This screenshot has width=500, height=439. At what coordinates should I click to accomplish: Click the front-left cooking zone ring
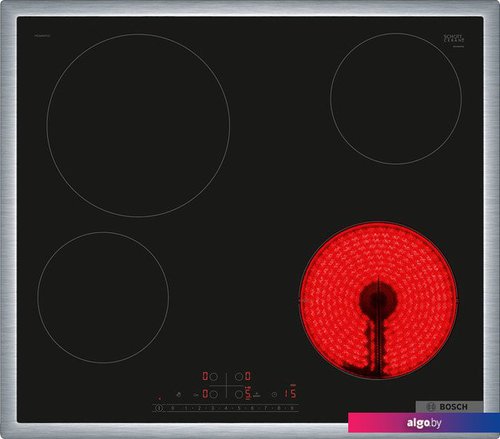[x=103, y=297]
